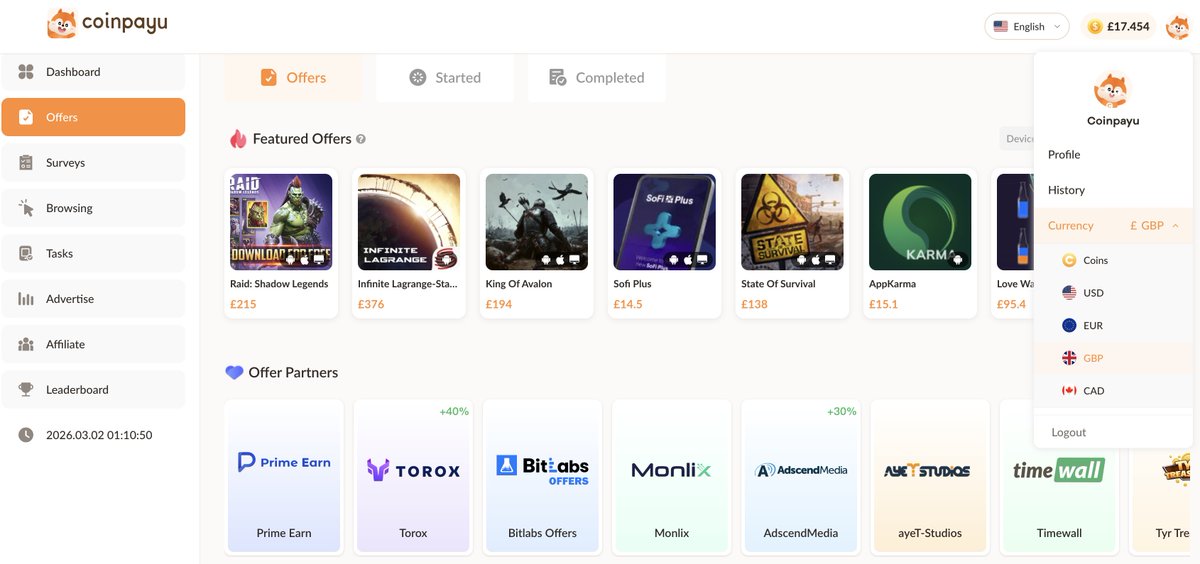Click the £17.454 balance button

(x=1118, y=27)
